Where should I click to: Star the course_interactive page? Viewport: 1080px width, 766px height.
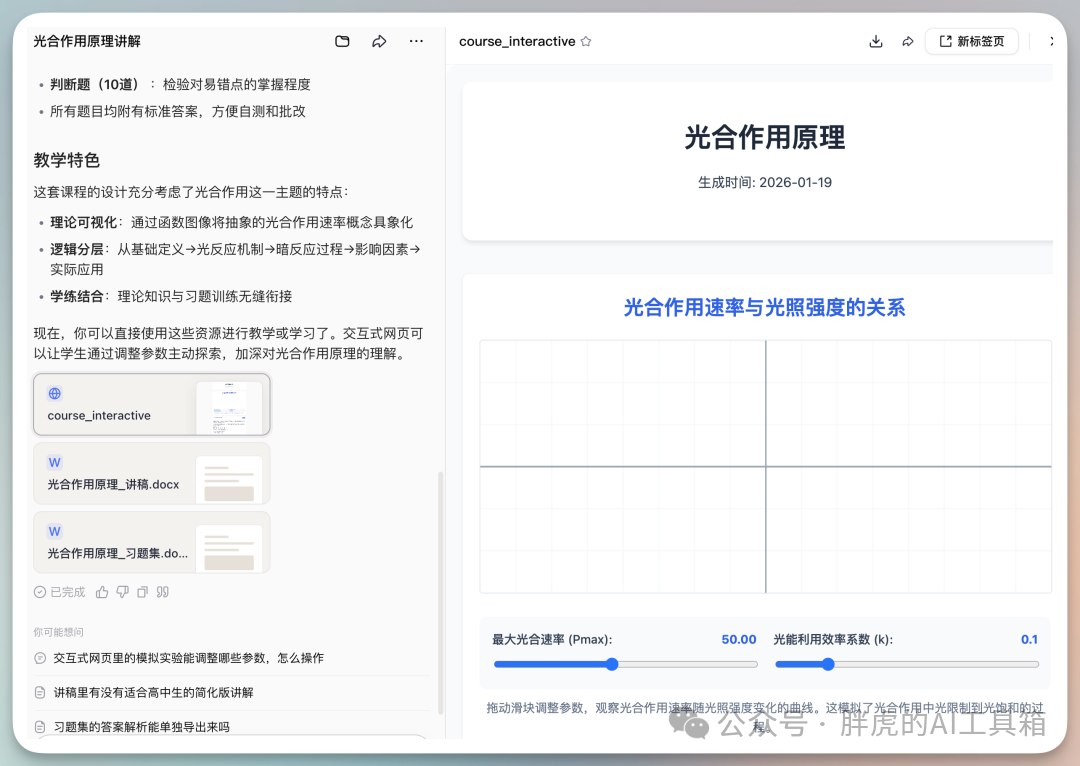pyautogui.click(x=586, y=42)
